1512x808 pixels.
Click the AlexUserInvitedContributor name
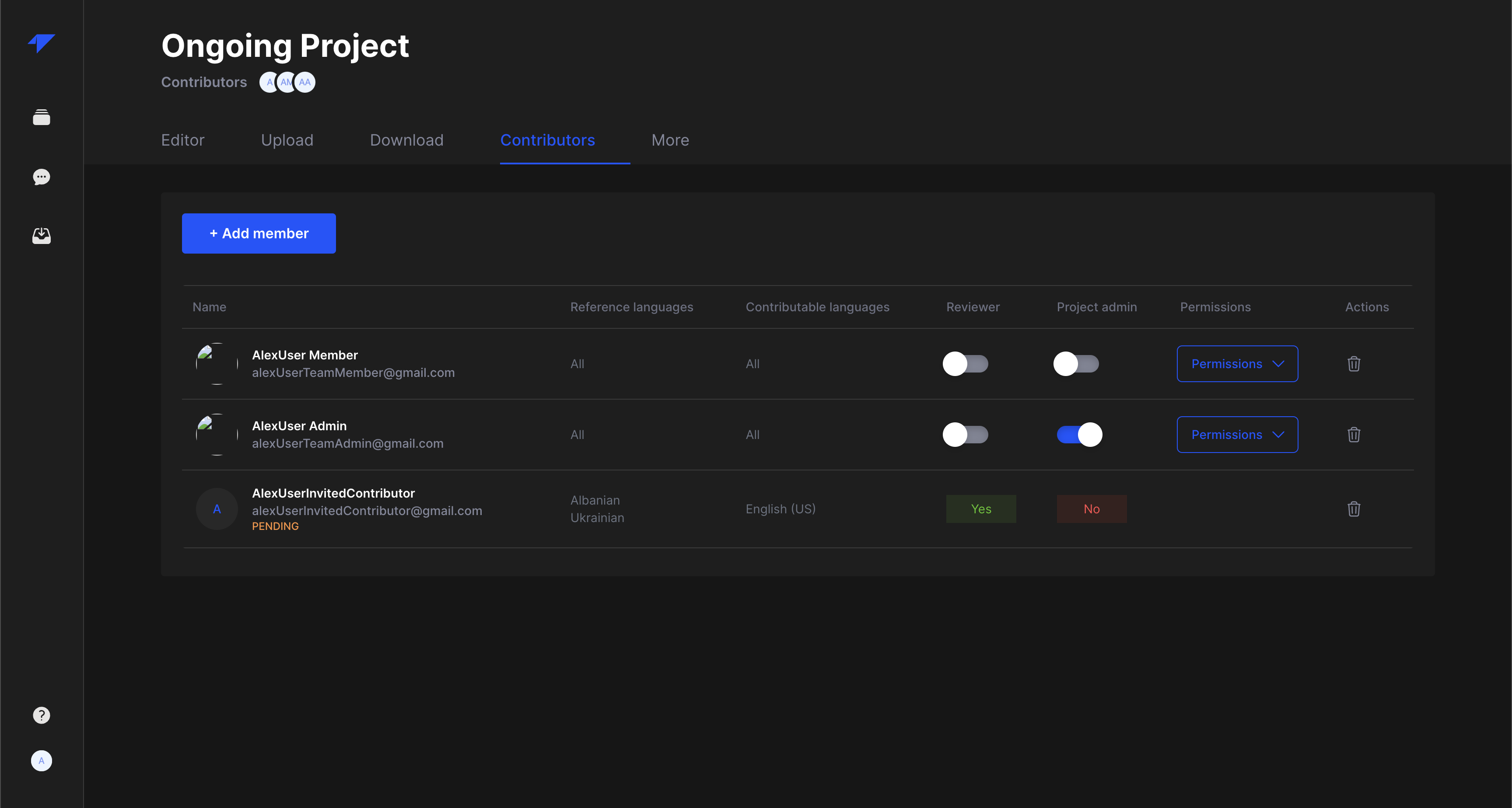[x=333, y=493]
